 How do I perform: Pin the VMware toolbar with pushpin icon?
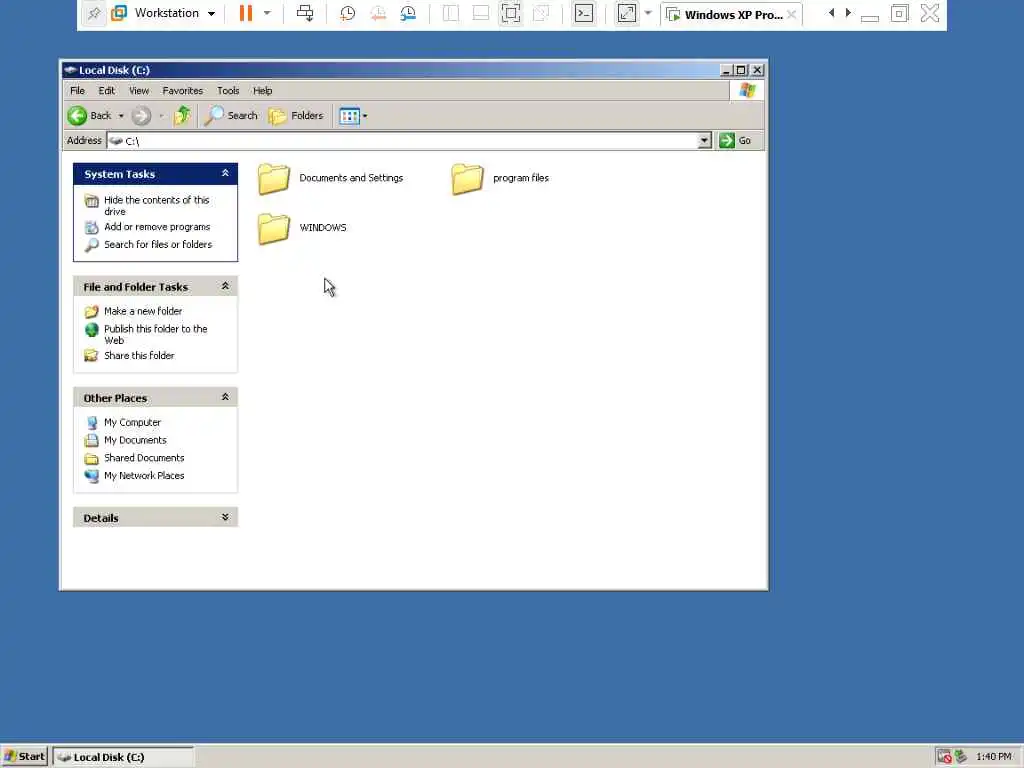(x=94, y=13)
